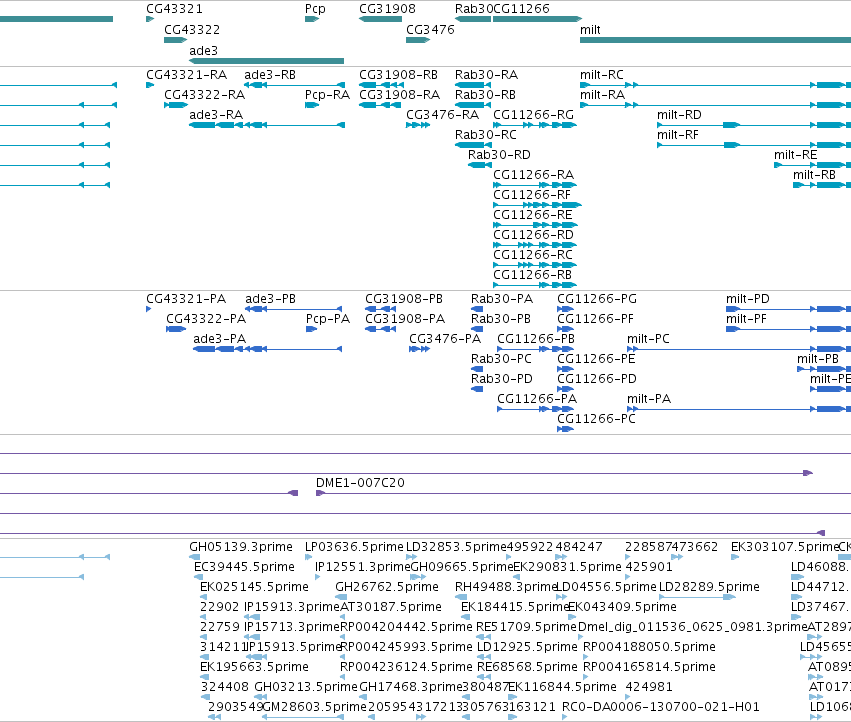Screen dimensions: 851x722
Task: Select transcript ade3-RB
Action: 295,85
